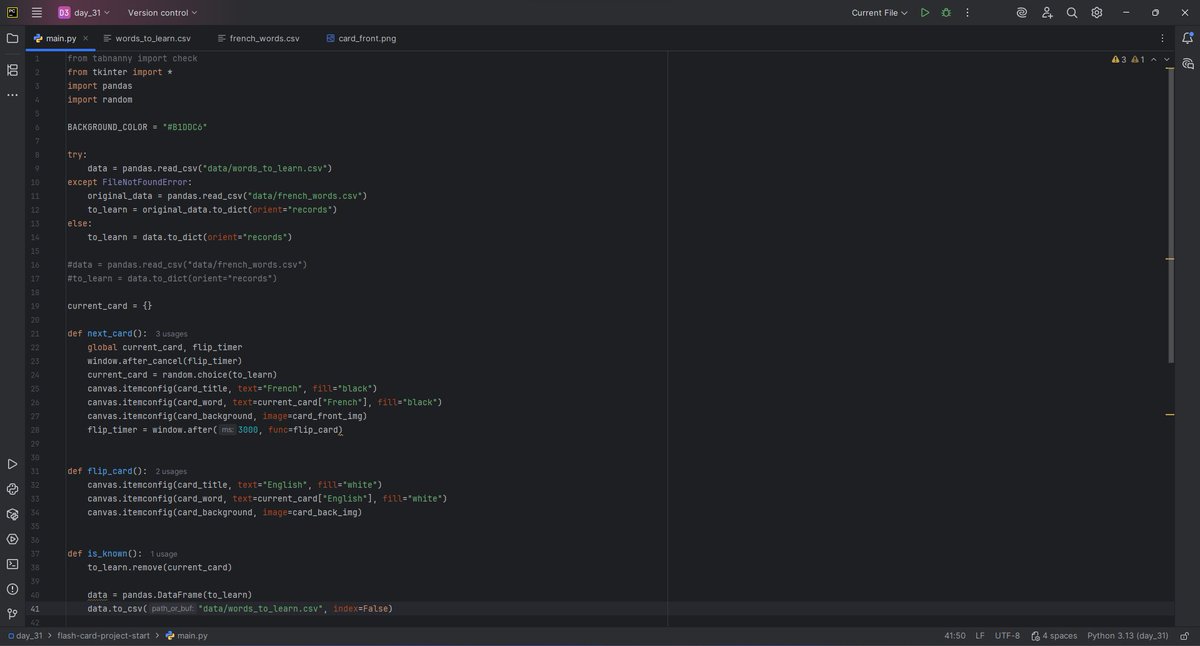Click day_31 breadcrumb in status bar
1200x646 pixels.
click(x=25, y=635)
